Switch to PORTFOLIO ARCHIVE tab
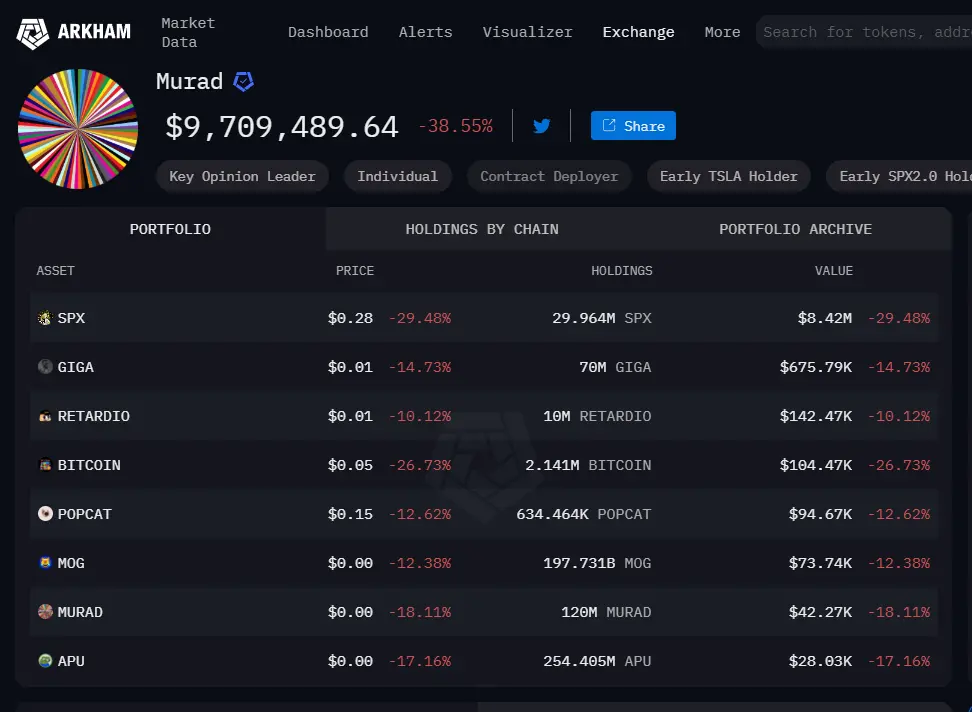 tap(795, 229)
